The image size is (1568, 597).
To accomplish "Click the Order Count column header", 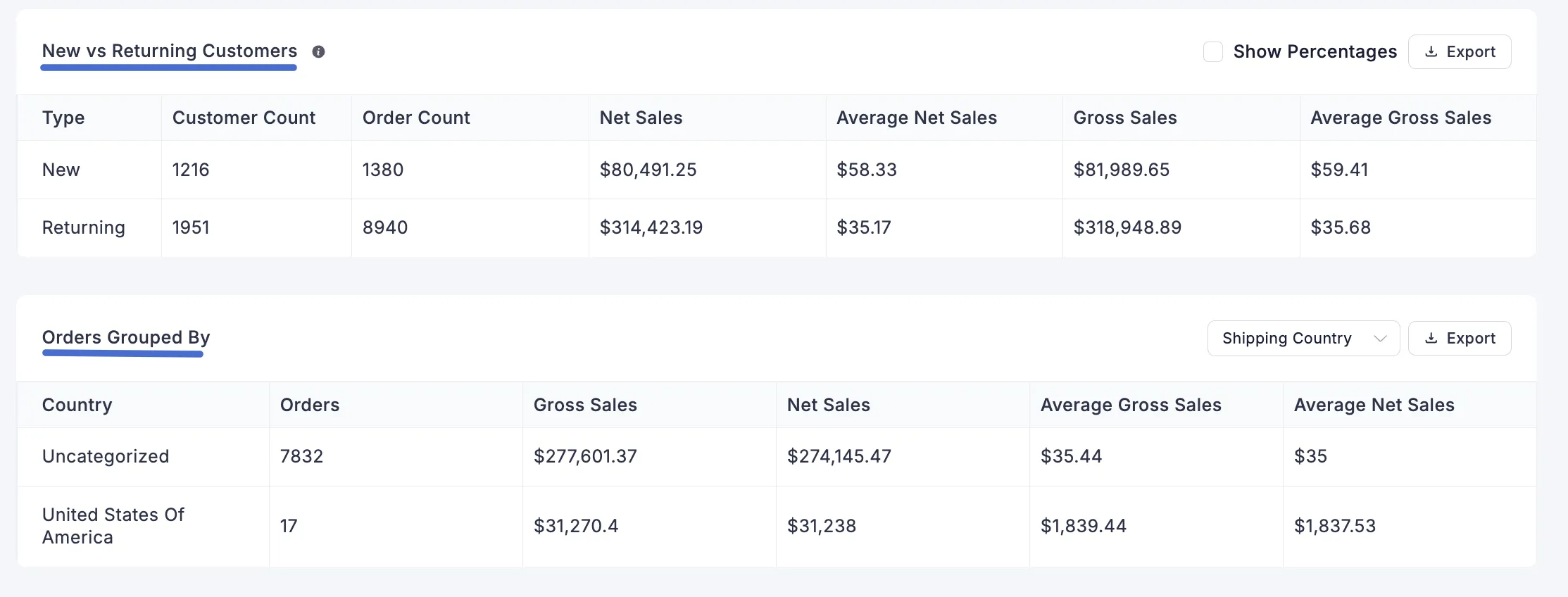I will pos(416,118).
